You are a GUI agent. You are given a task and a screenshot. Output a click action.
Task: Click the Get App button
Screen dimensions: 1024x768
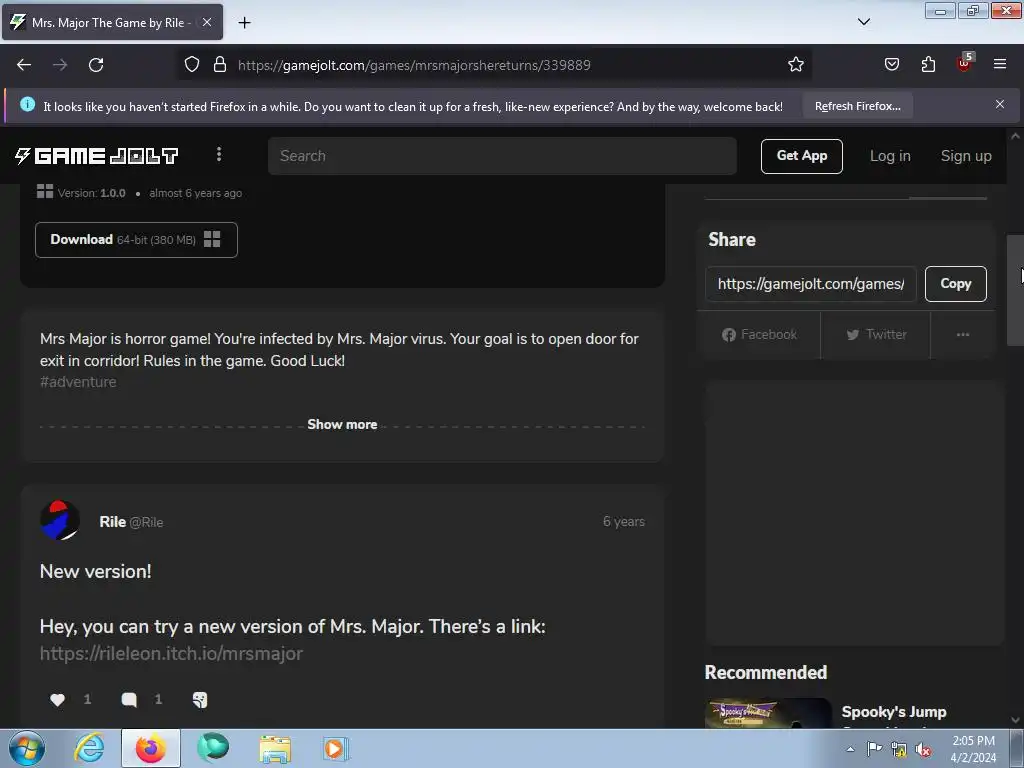click(x=801, y=156)
